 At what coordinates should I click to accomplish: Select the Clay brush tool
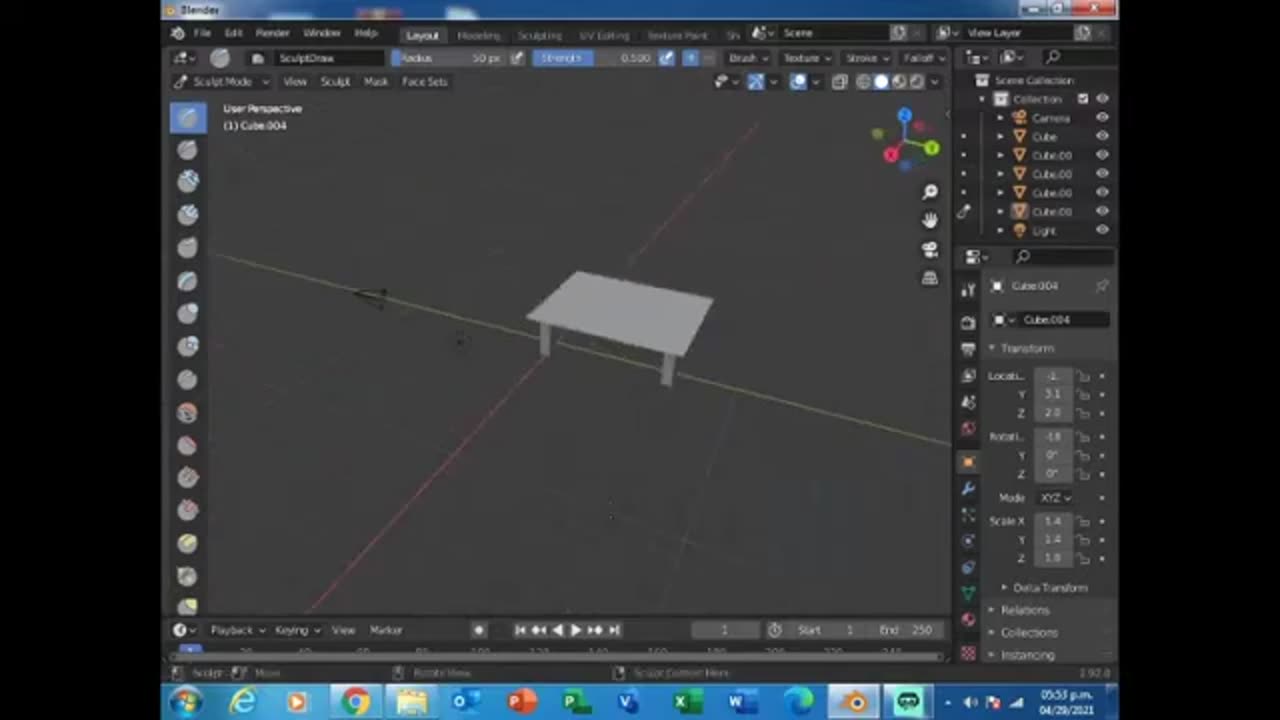(188, 182)
